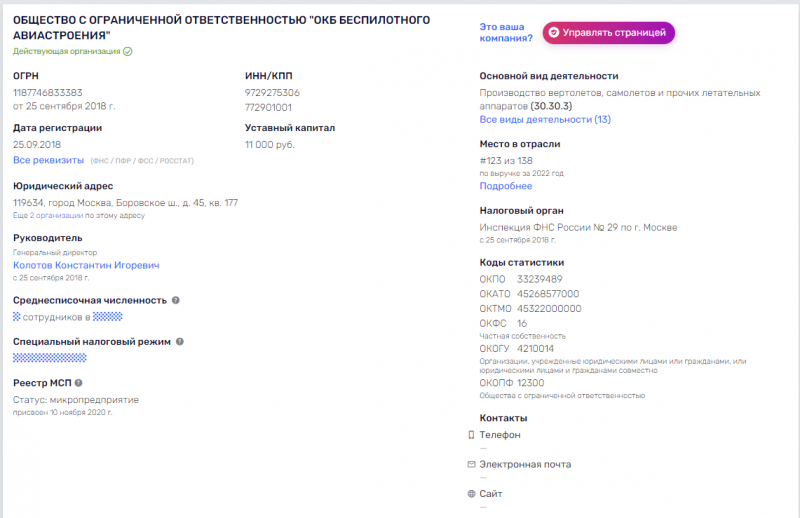Click the envelope icon near Электронная почта
800x518 pixels.
pos(471,464)
